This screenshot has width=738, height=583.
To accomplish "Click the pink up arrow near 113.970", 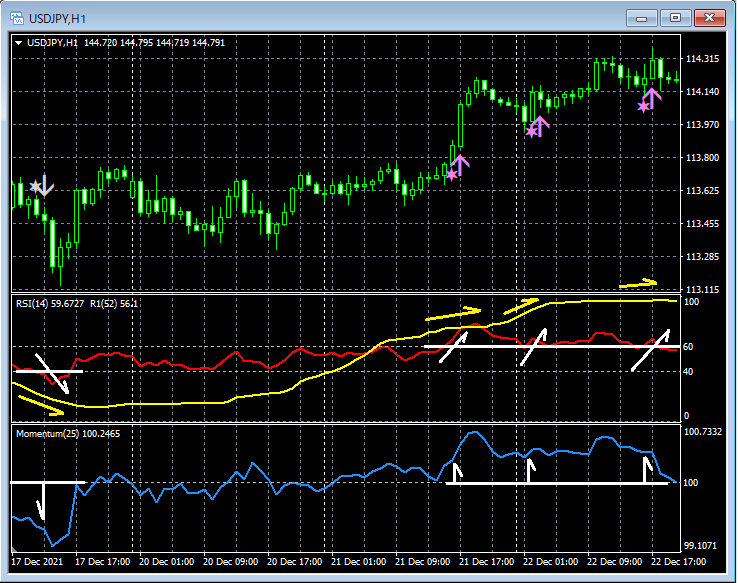I will click(x=540, y=126).
